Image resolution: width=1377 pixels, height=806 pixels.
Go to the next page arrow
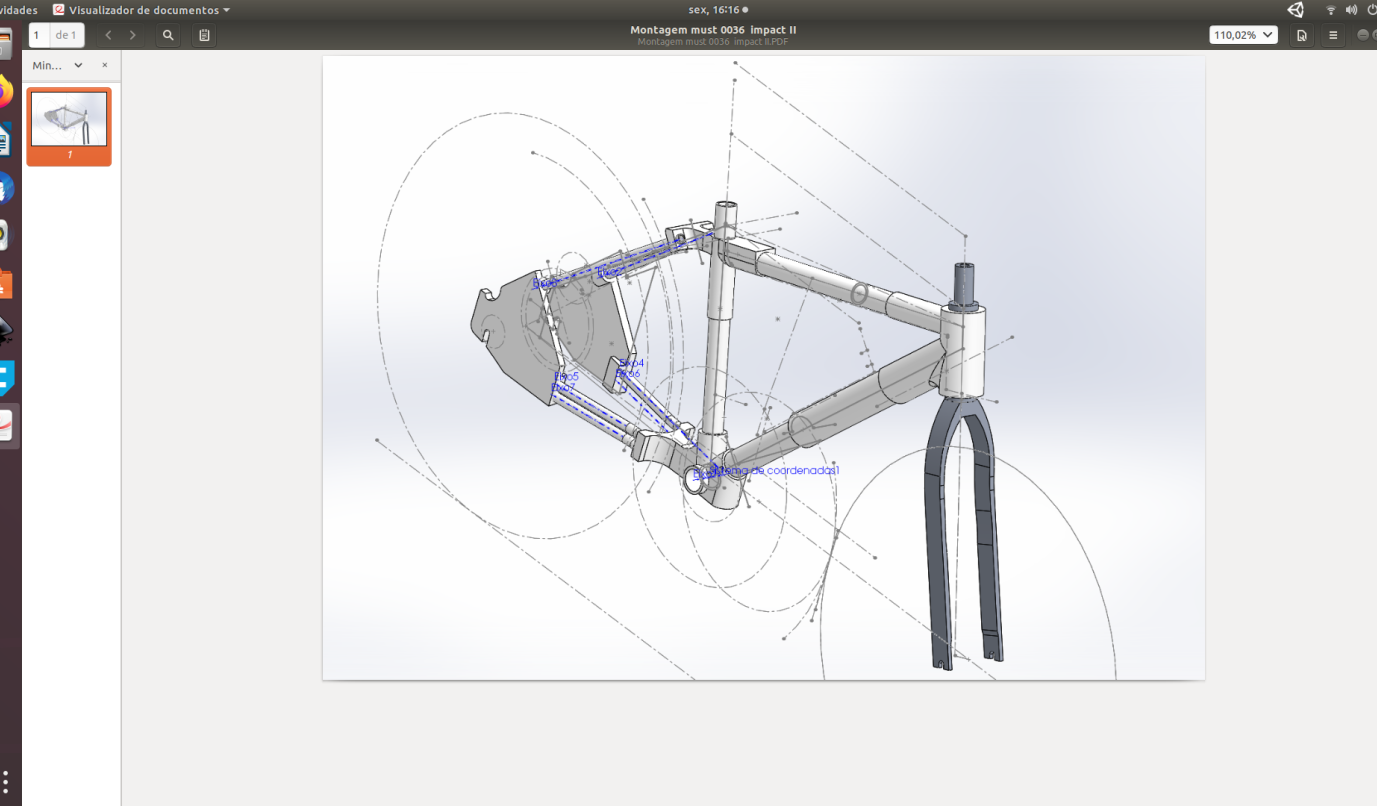[x=132, y=35]
